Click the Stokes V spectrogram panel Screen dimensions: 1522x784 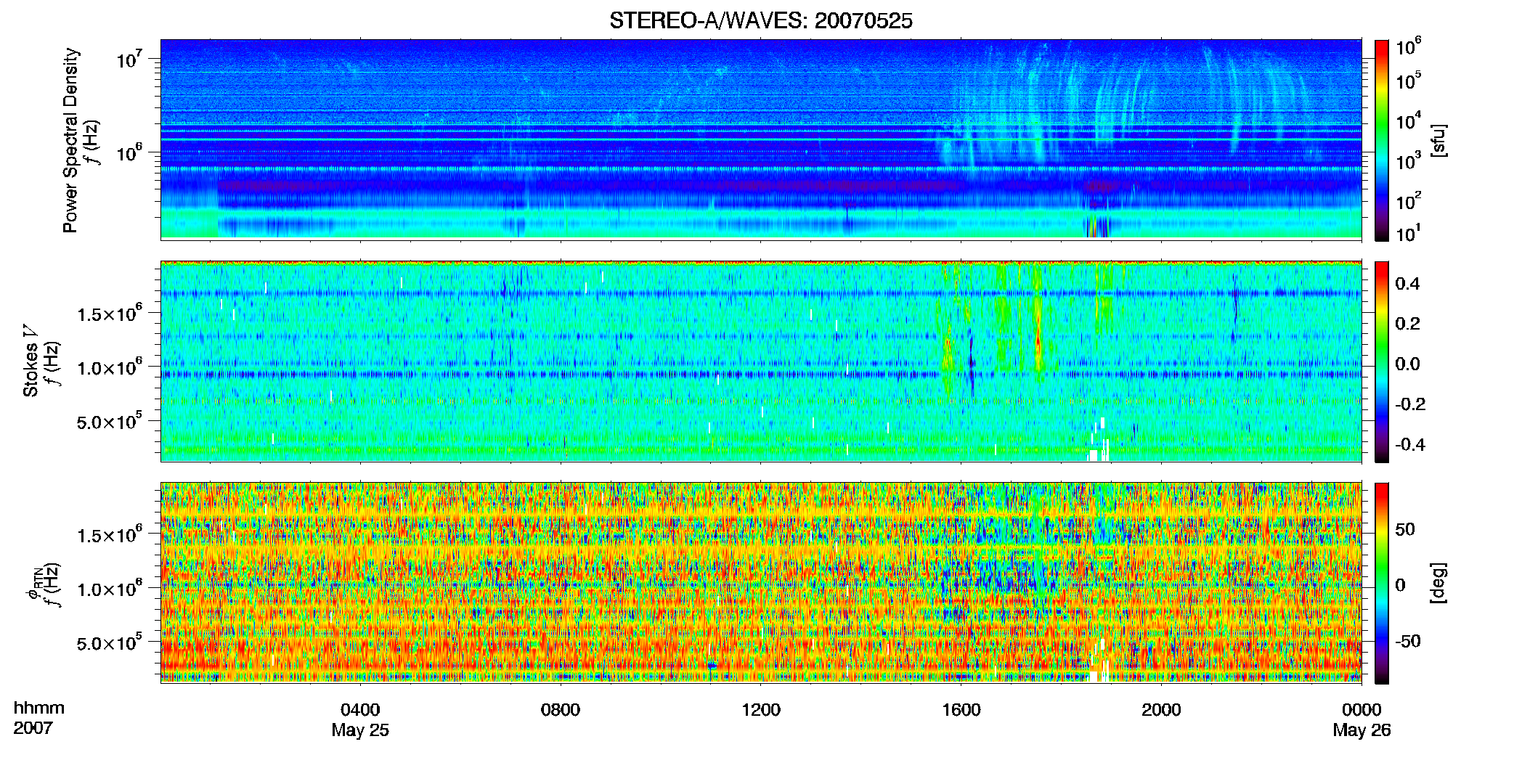pos(761,362)
